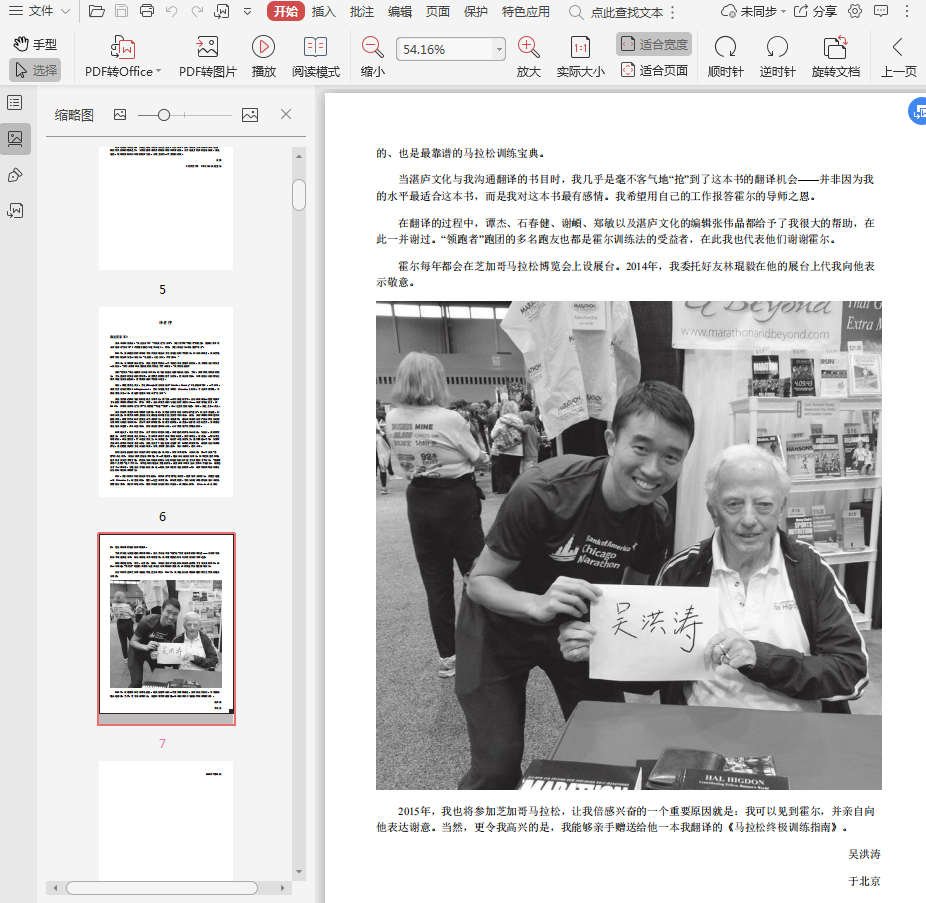Open the zoom percentage 54.16% dropdown
Screen dimensions: 926x903
pos(499,49)
